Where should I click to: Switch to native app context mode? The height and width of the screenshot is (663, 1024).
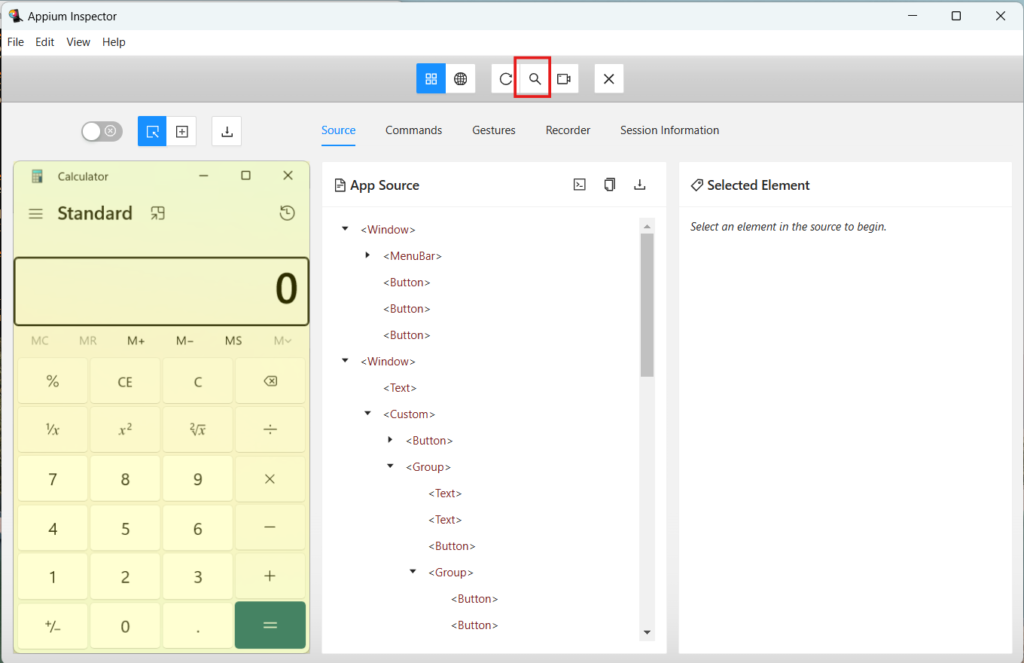(x=431, y=78)
